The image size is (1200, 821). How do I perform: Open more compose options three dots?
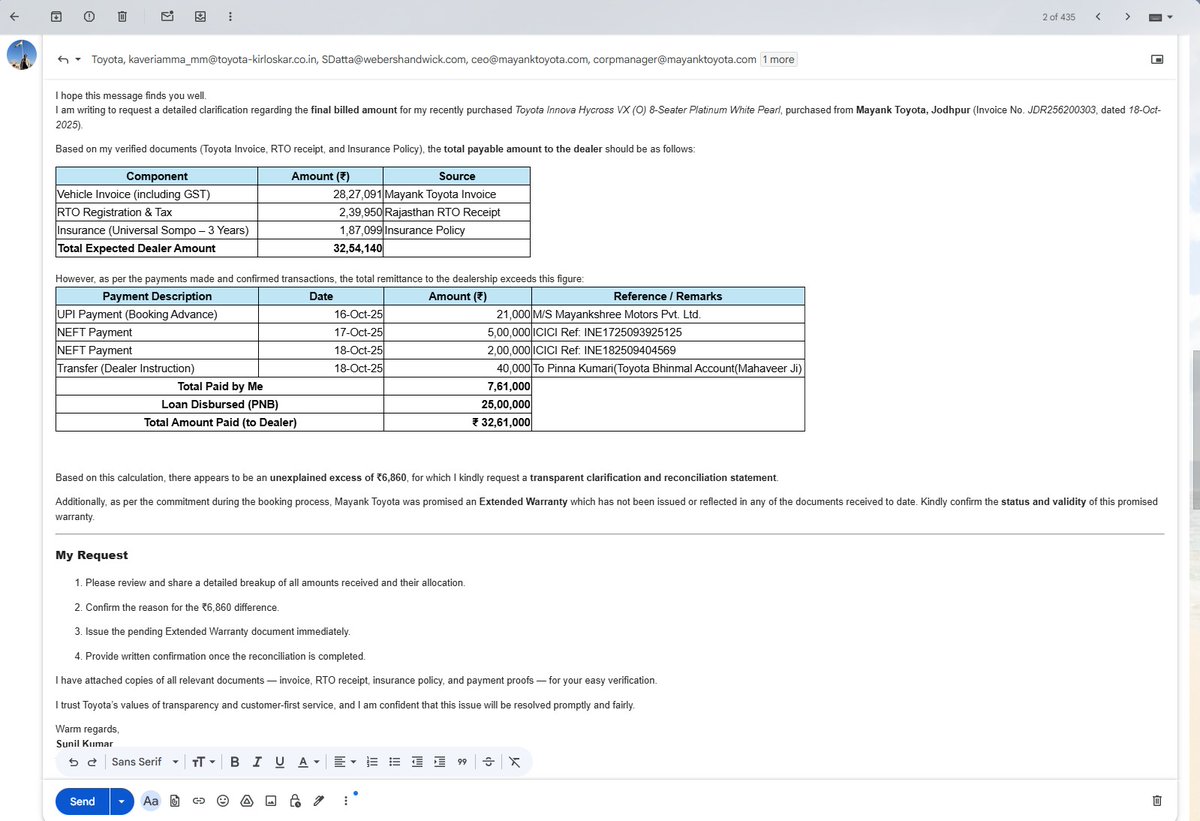point(347,801)
